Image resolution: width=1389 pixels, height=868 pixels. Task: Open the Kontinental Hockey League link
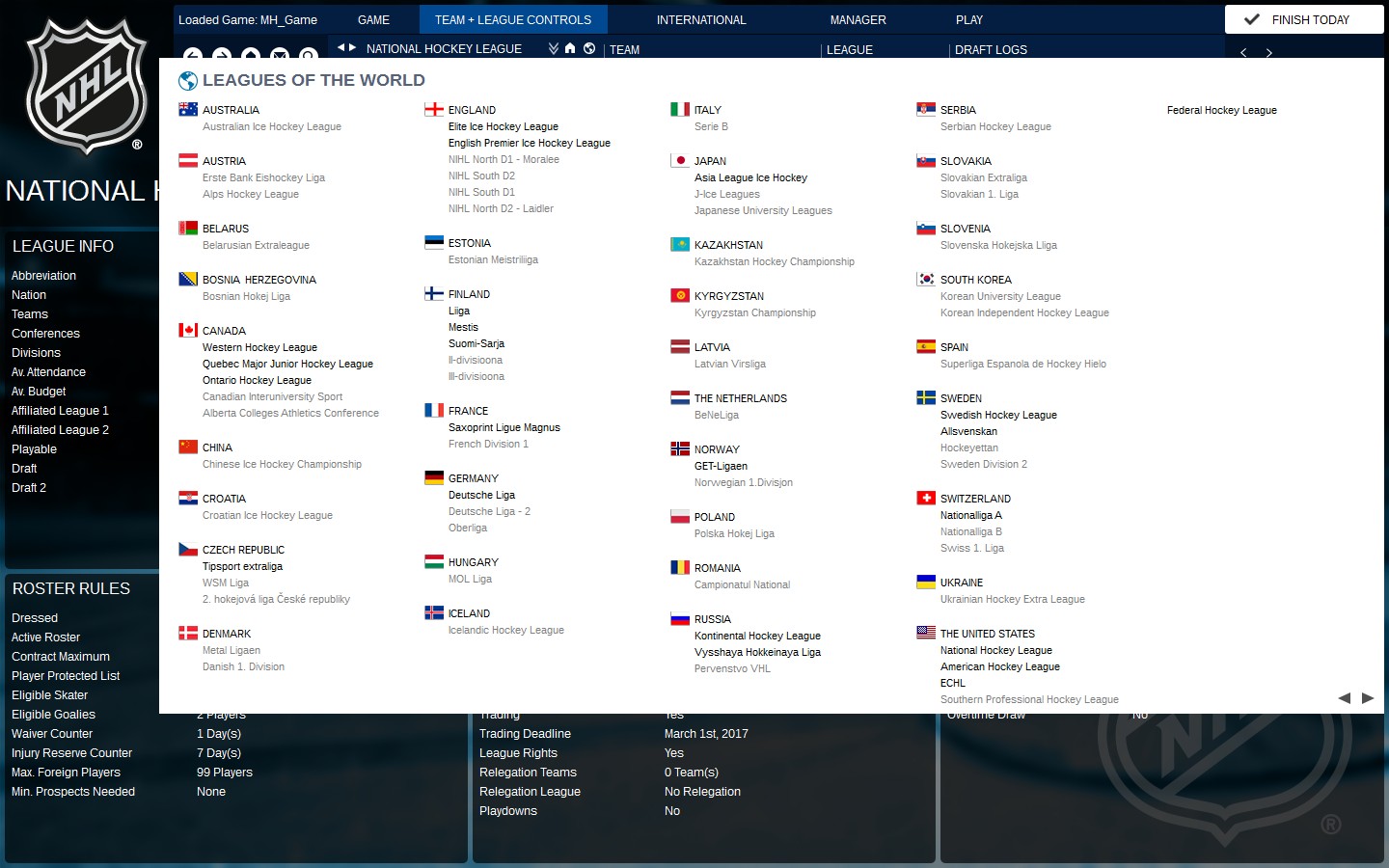coord(757,636)
